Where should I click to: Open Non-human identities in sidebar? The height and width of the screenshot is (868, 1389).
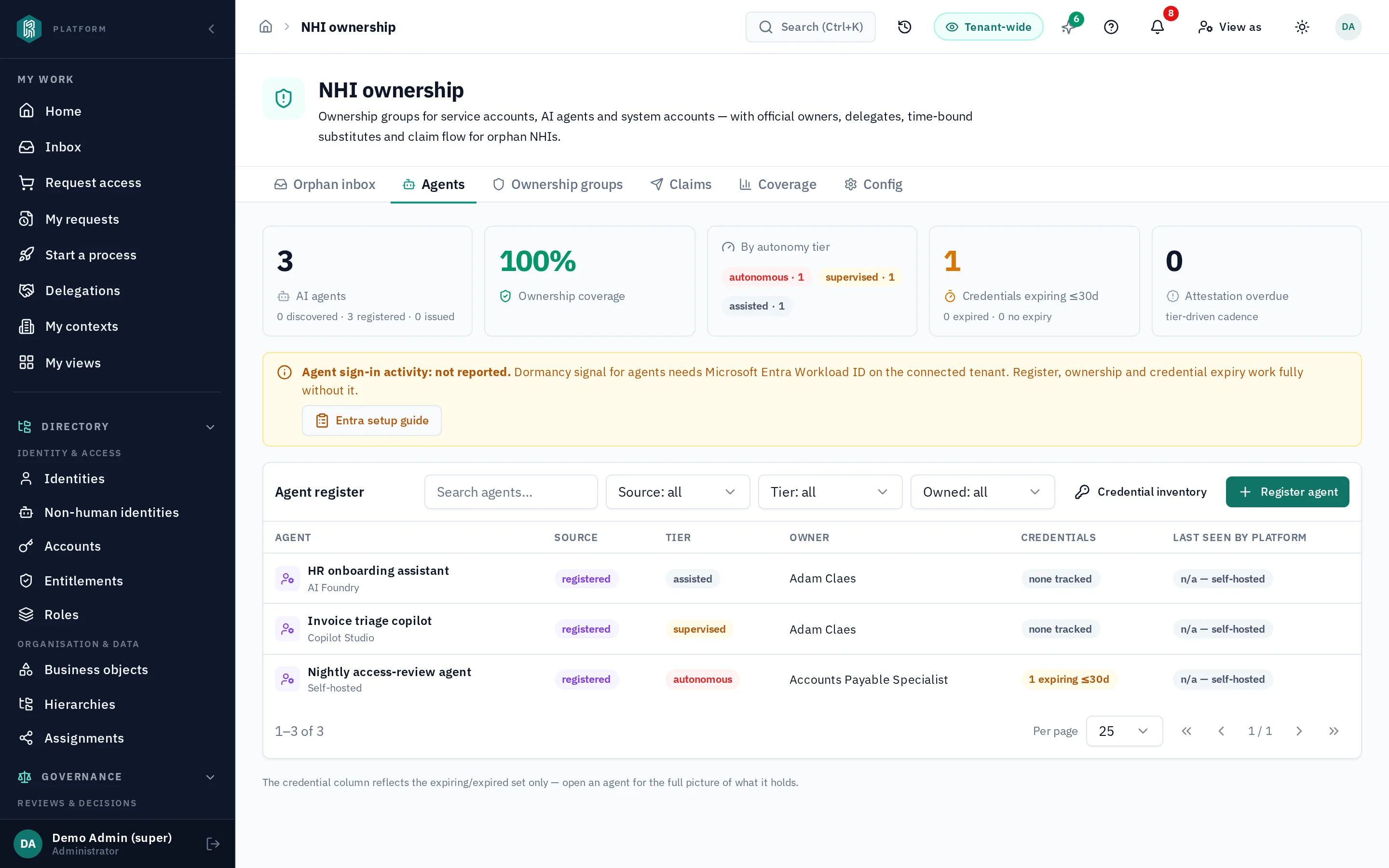[117, 513]
